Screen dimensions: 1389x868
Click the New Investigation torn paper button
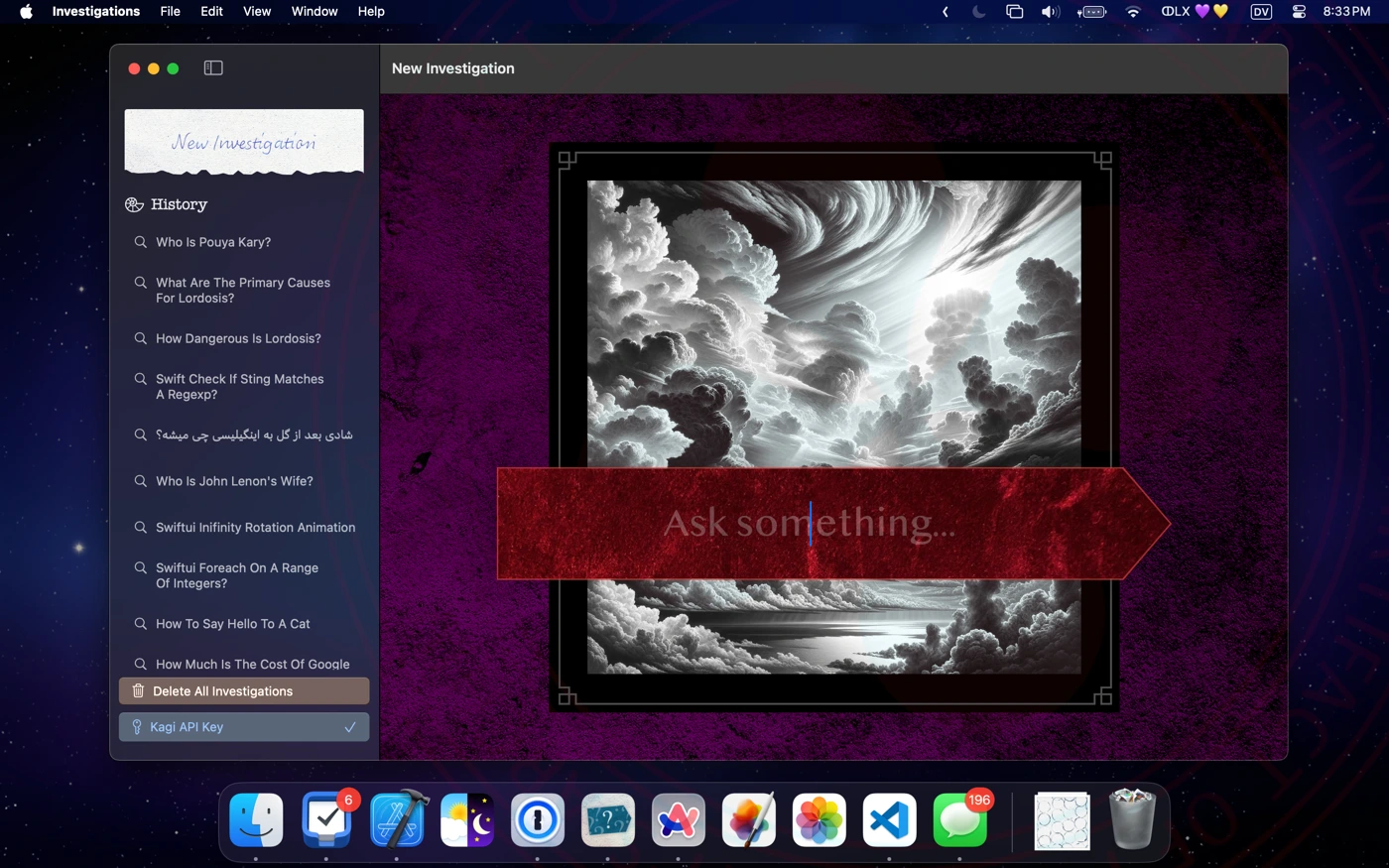244,142
